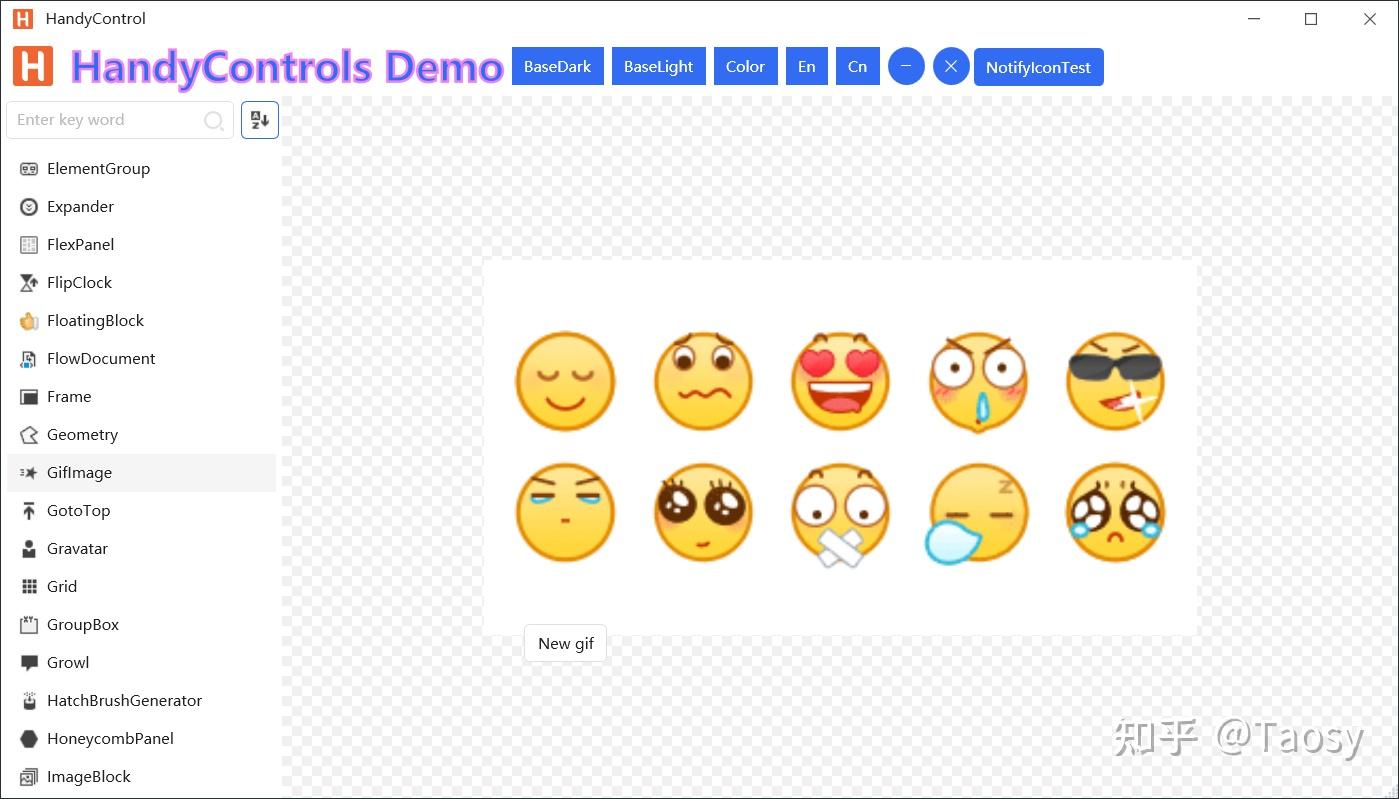Switch to the BaseDark theme
This screenshot has width=1399, height=799.
[558, 67]
